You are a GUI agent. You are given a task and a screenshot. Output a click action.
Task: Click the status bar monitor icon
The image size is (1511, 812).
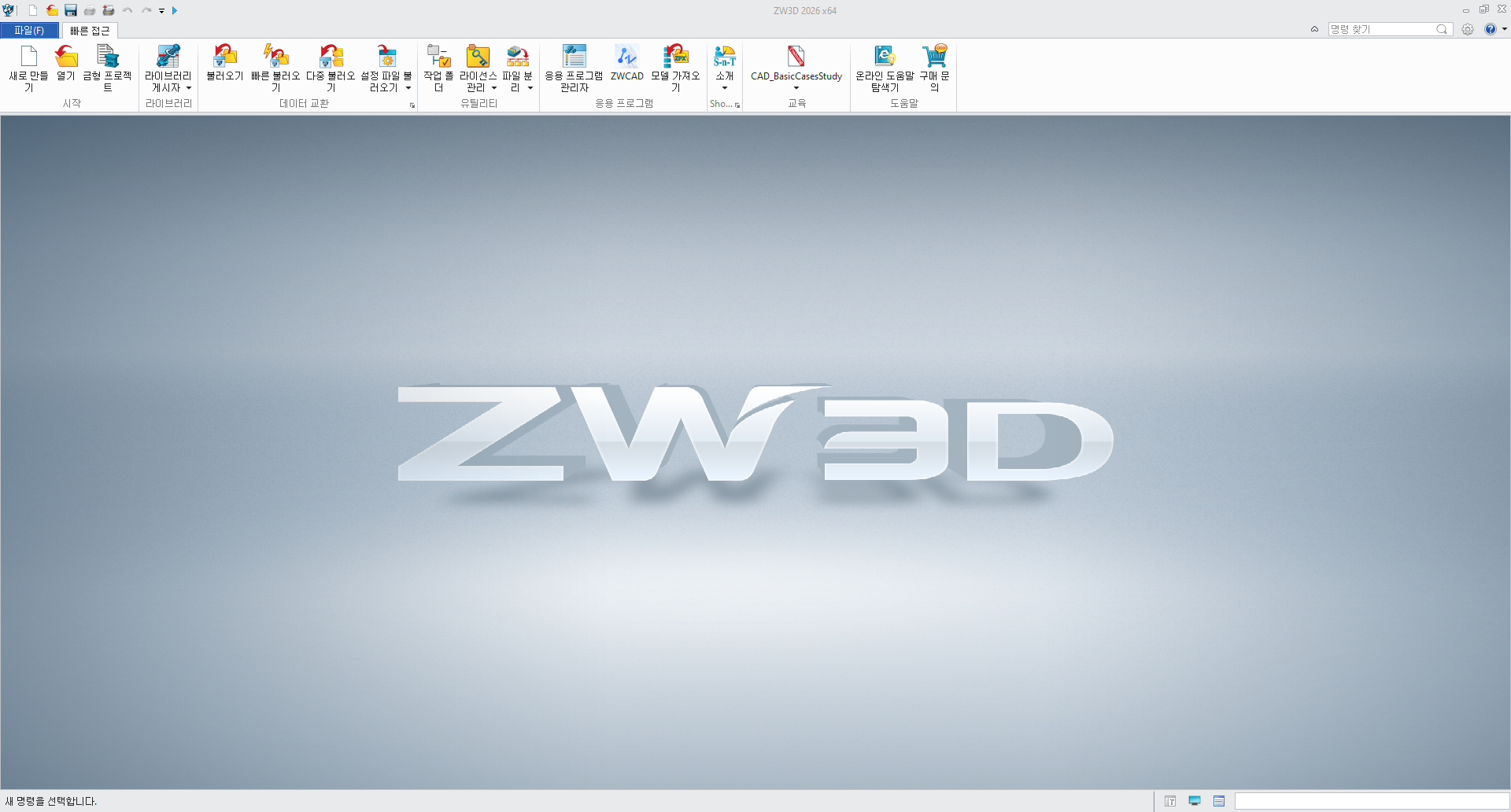[x=1195, y=801]
